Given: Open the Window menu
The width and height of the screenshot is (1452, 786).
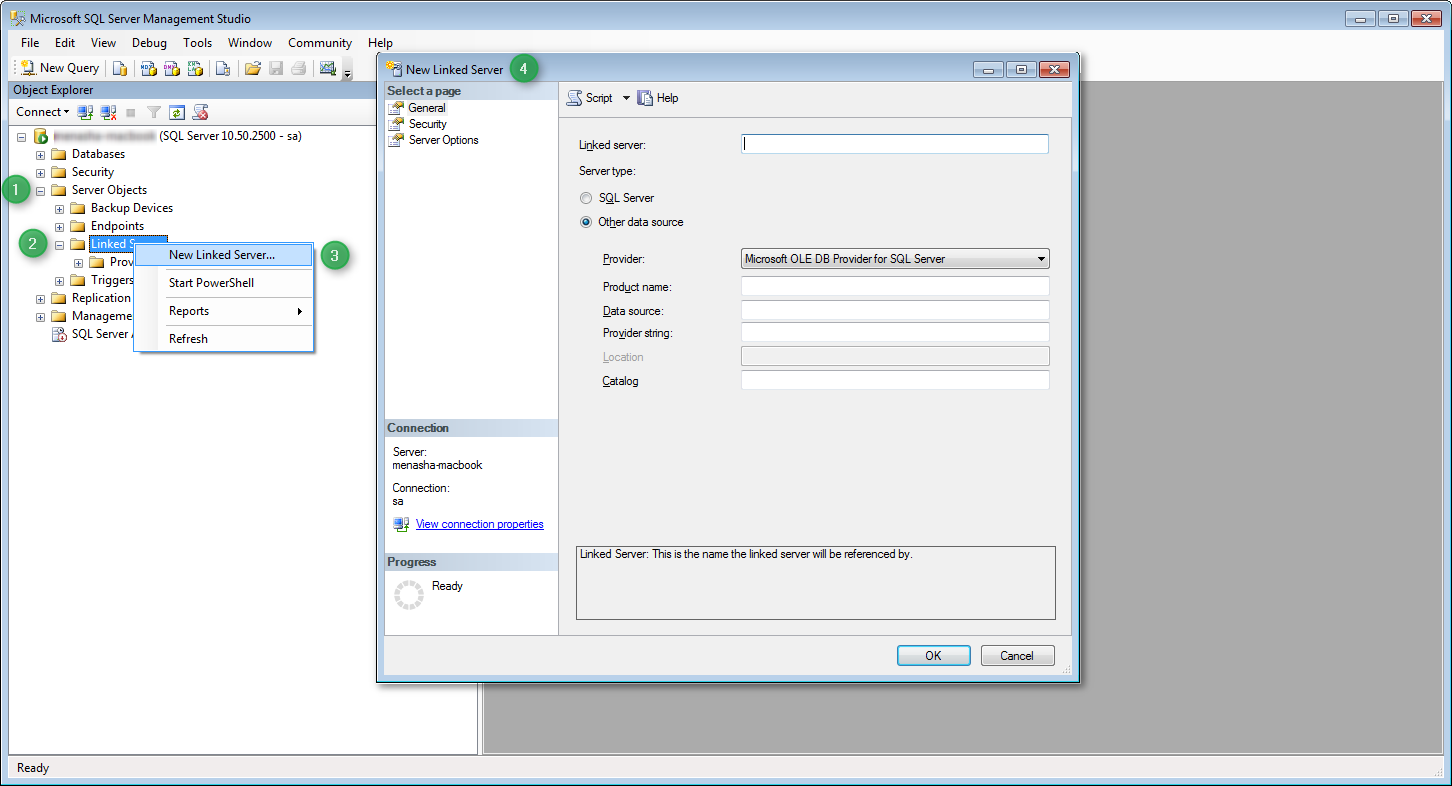Looking at the screenshot, I should pos(250,43).
